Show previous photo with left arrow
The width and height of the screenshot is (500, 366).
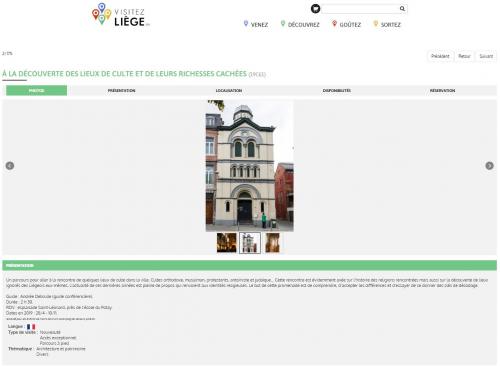point(10,166)
